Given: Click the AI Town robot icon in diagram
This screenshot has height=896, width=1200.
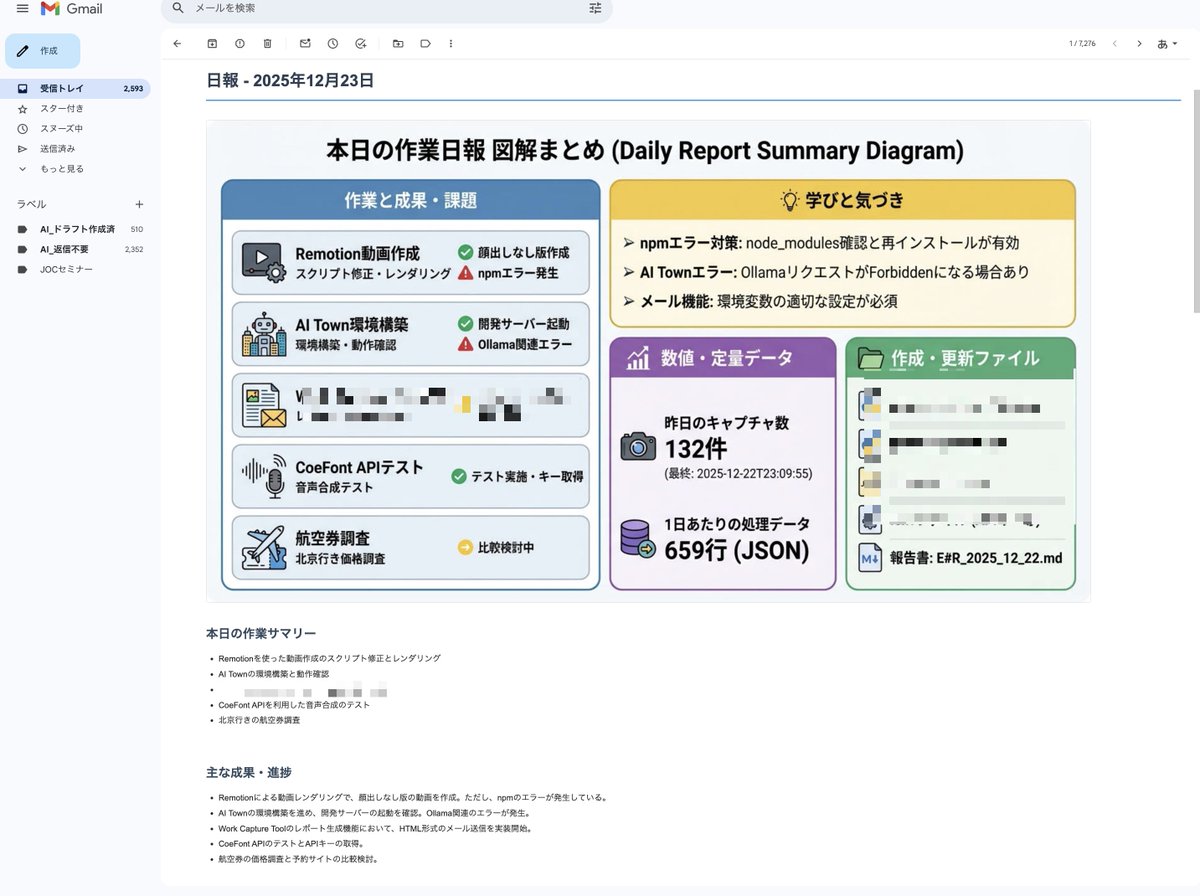Looking at the screenshot, I should 265,335.
